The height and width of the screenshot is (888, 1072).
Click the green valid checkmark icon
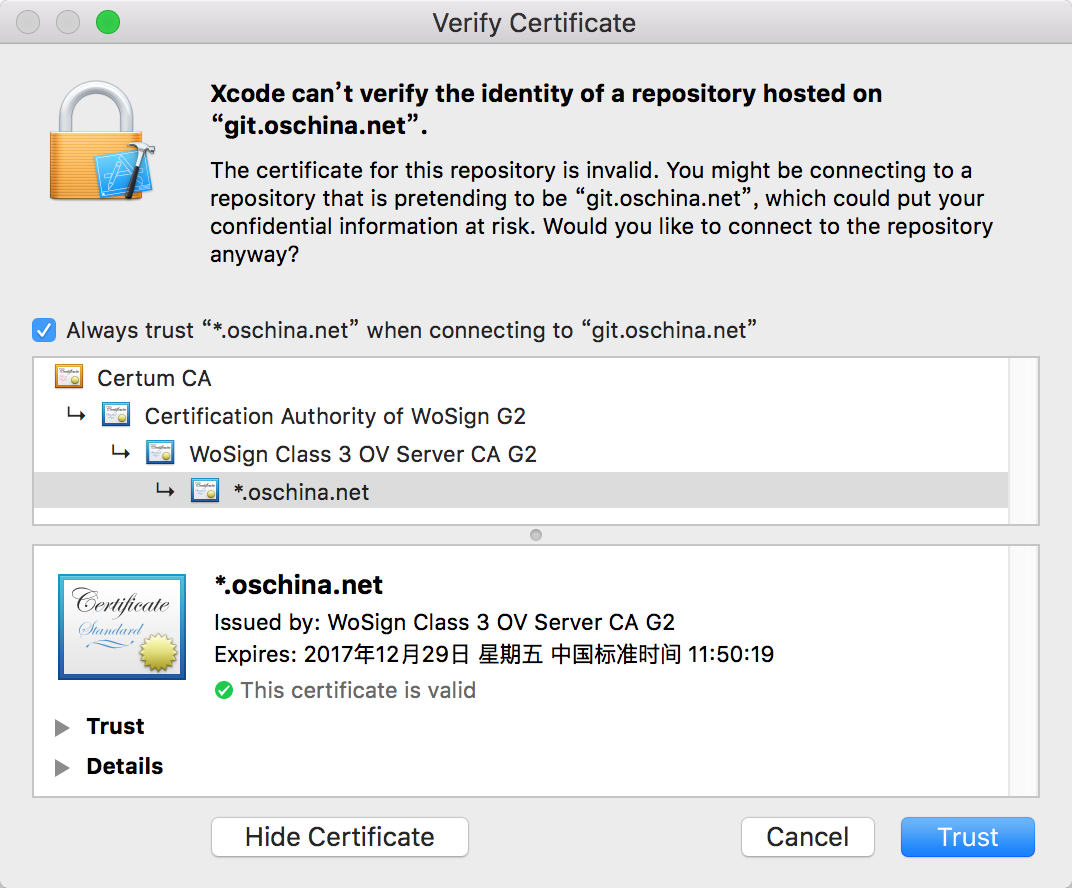[224, 690]
